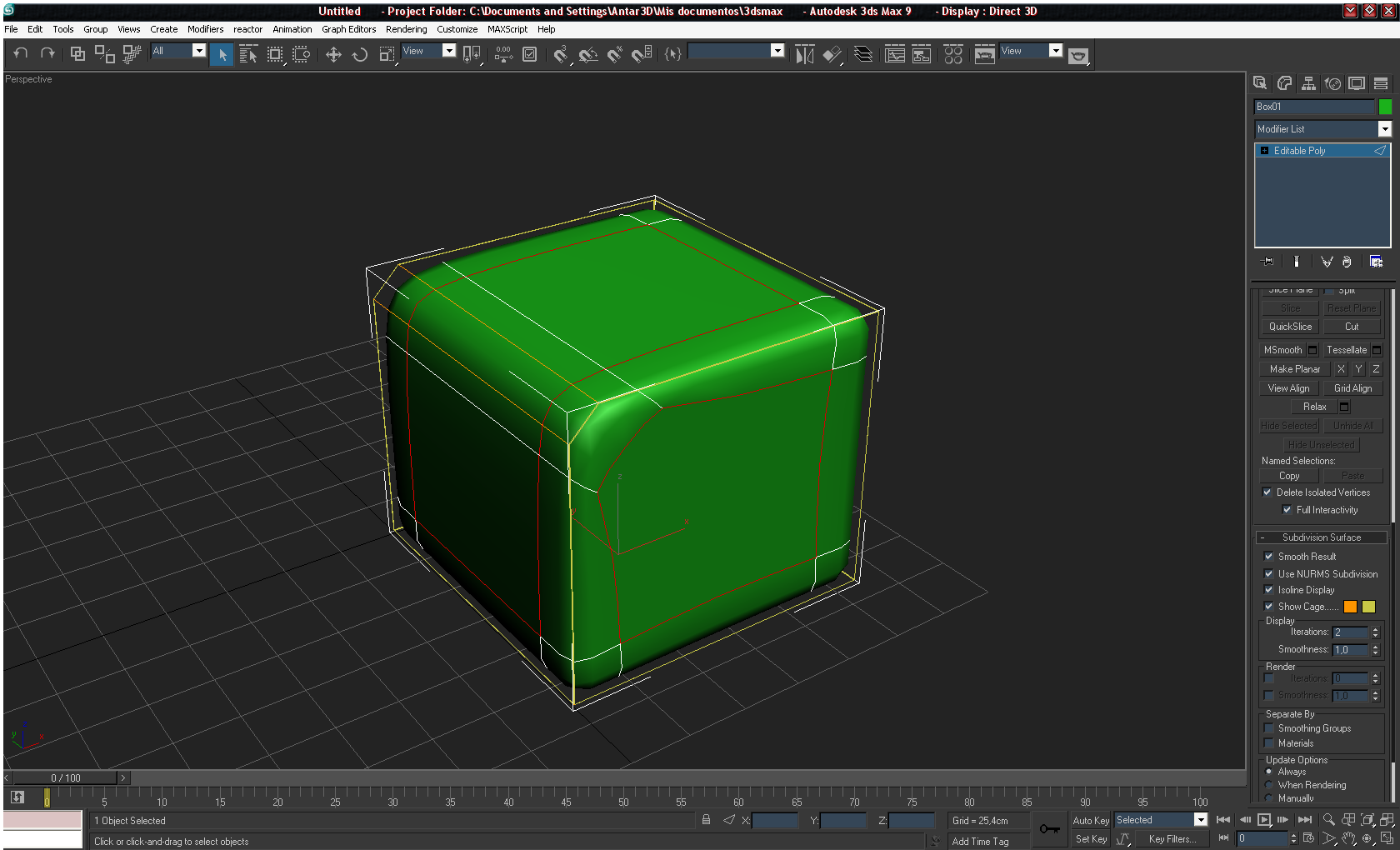Viewport: 1400px width, 850px height.
Task: Click the Redo arrow icon
Action: point(47,53)
